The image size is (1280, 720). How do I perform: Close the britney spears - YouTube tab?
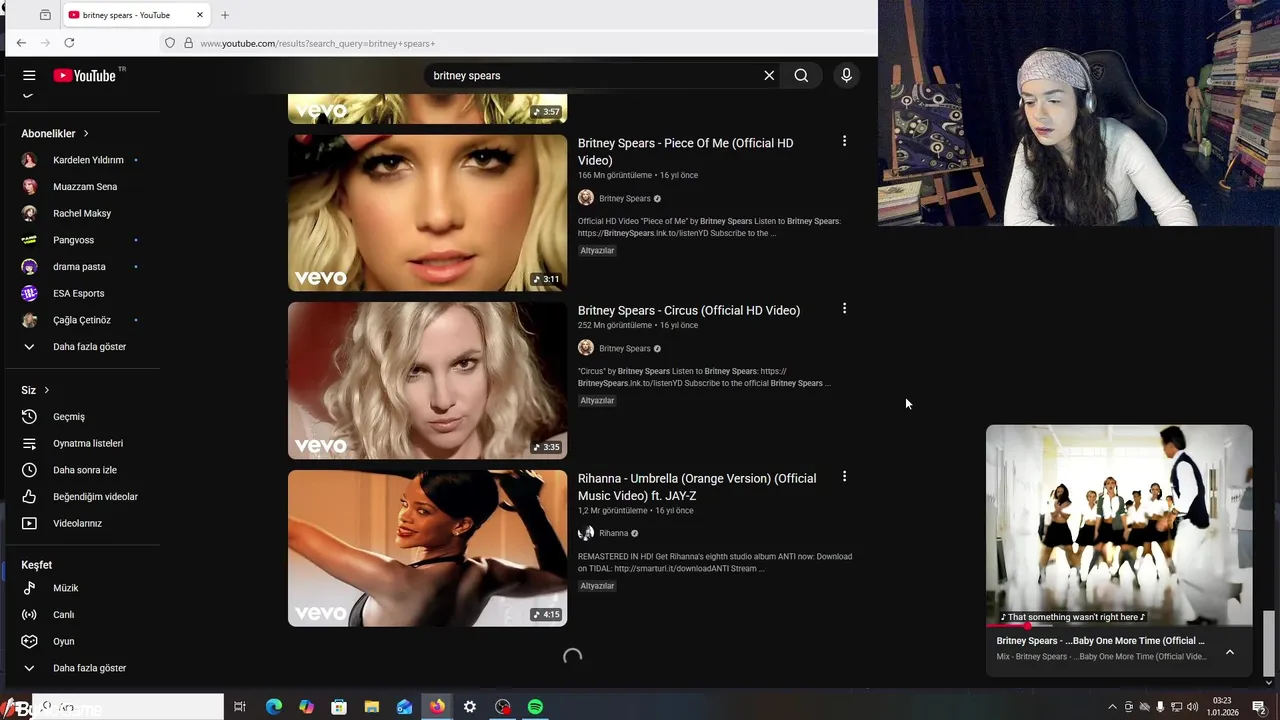click(200, 15)
